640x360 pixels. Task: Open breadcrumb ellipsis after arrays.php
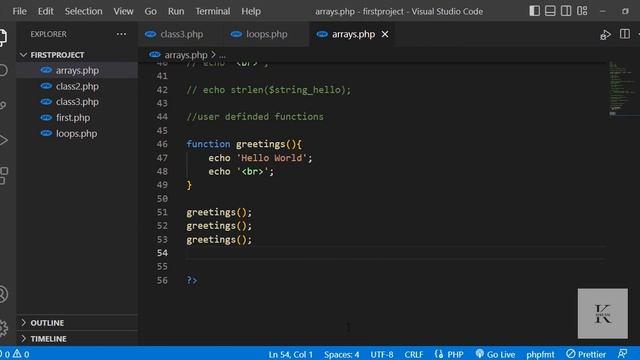coord(222,55)
